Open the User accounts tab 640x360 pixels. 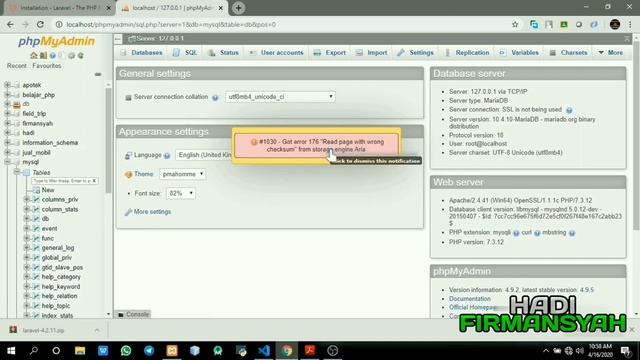[x=277, y=53]
